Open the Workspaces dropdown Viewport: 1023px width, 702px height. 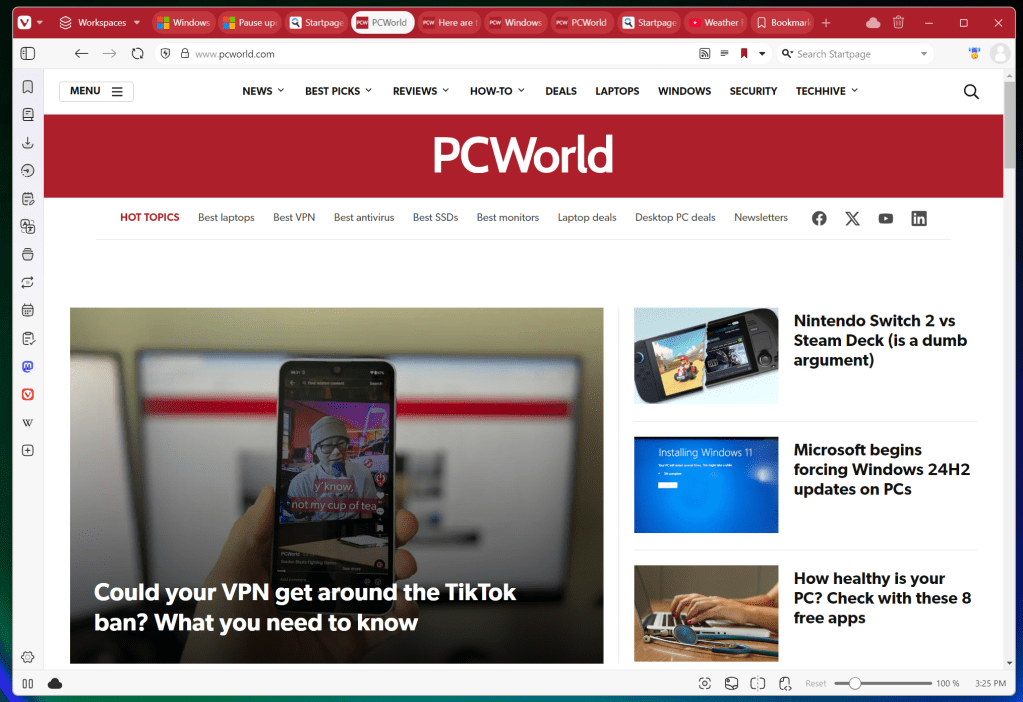[x=97, y=21]
